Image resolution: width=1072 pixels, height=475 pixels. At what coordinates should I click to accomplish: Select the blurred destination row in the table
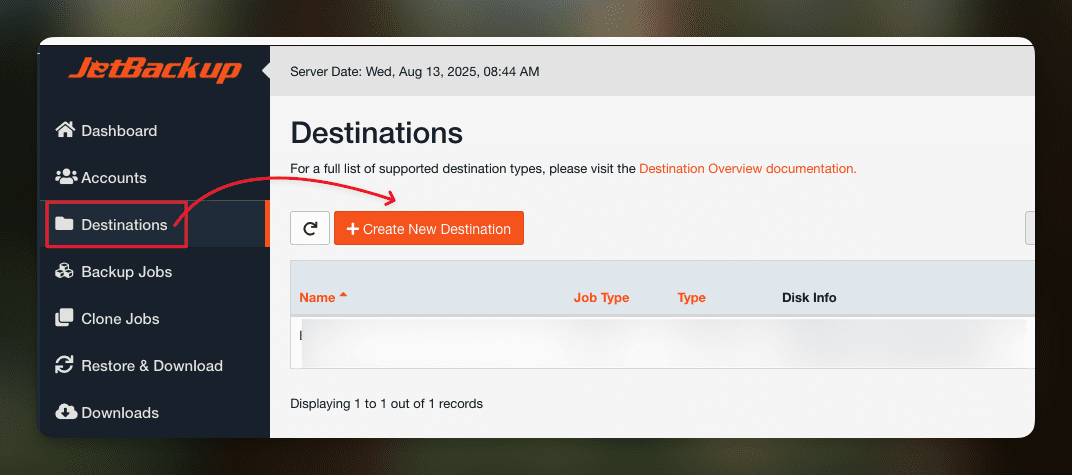[x=660, y=342]
